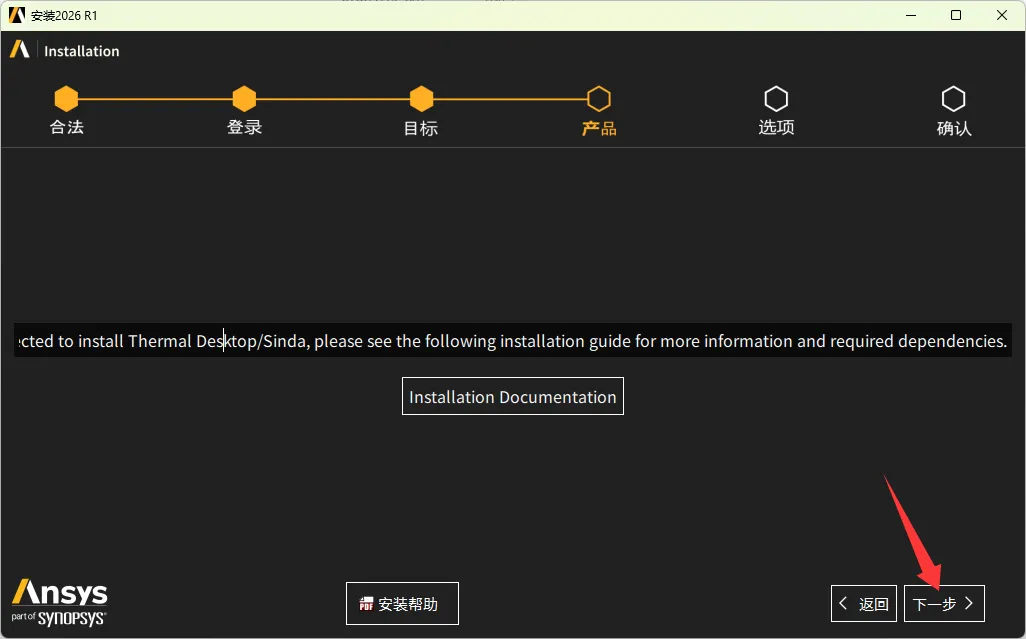The height and width of the screenshot is (639, 1026).
Task: Open Installation Documentation
Action: point(512,396)
